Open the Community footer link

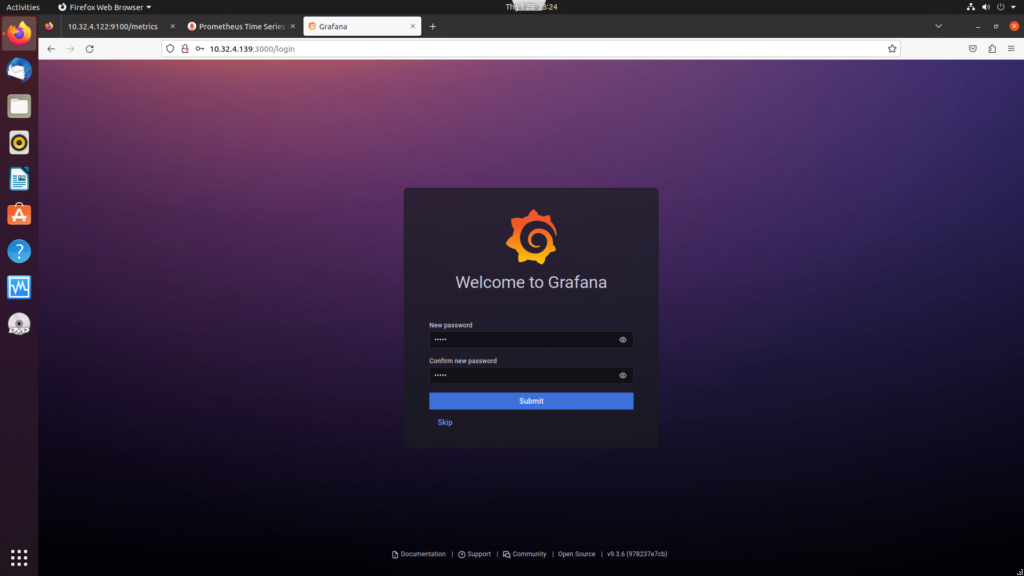pyautogui.click(x=524, y=554)
